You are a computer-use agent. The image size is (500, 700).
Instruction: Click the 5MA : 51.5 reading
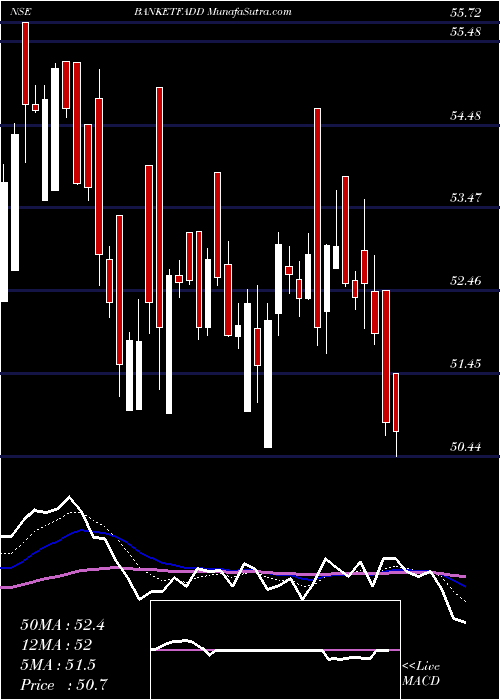pyautogui.click(x=58, y=665)
